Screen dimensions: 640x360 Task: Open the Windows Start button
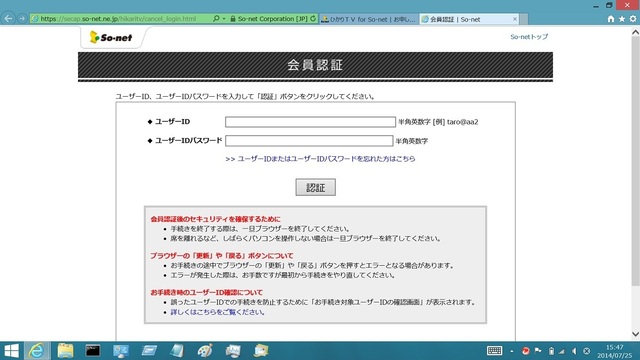click(x=11, y=351)
